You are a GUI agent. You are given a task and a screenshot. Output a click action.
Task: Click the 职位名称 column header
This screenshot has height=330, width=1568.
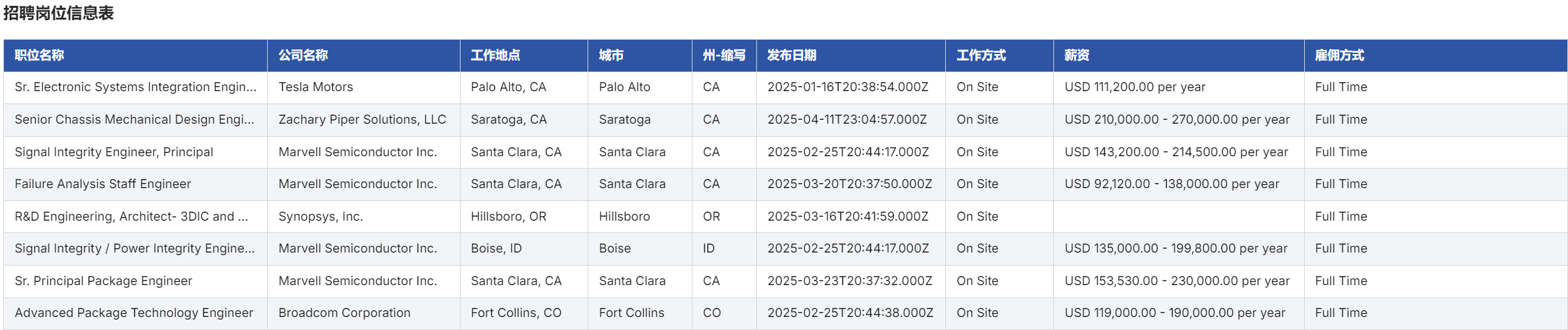(39, 55)
